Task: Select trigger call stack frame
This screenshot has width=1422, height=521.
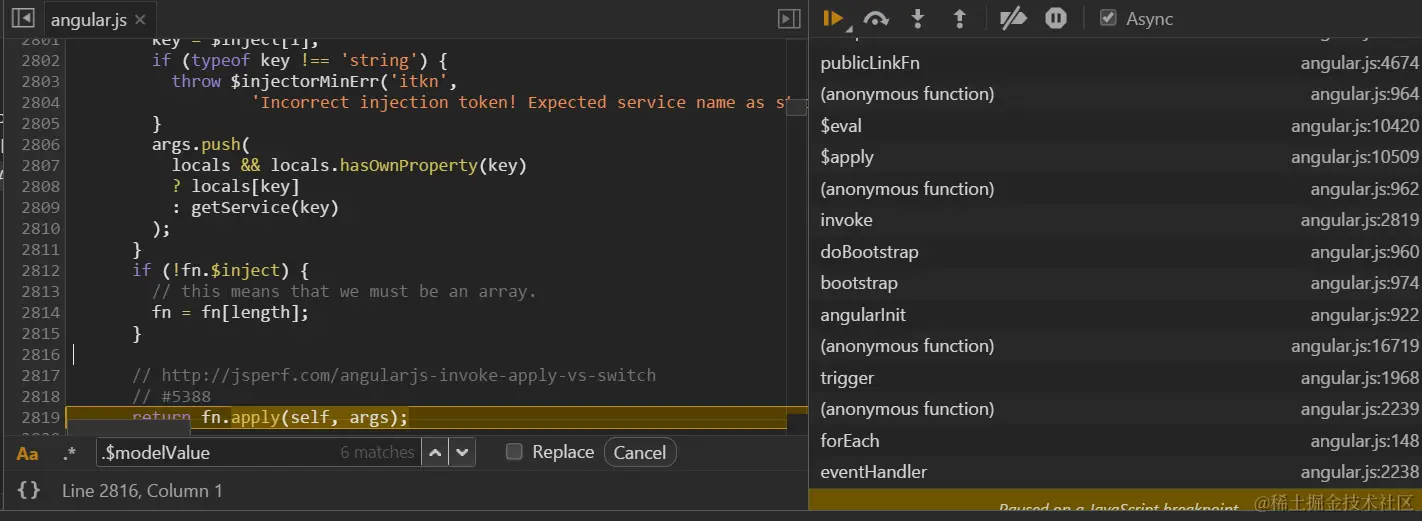Action: [x=1115, y=378]
